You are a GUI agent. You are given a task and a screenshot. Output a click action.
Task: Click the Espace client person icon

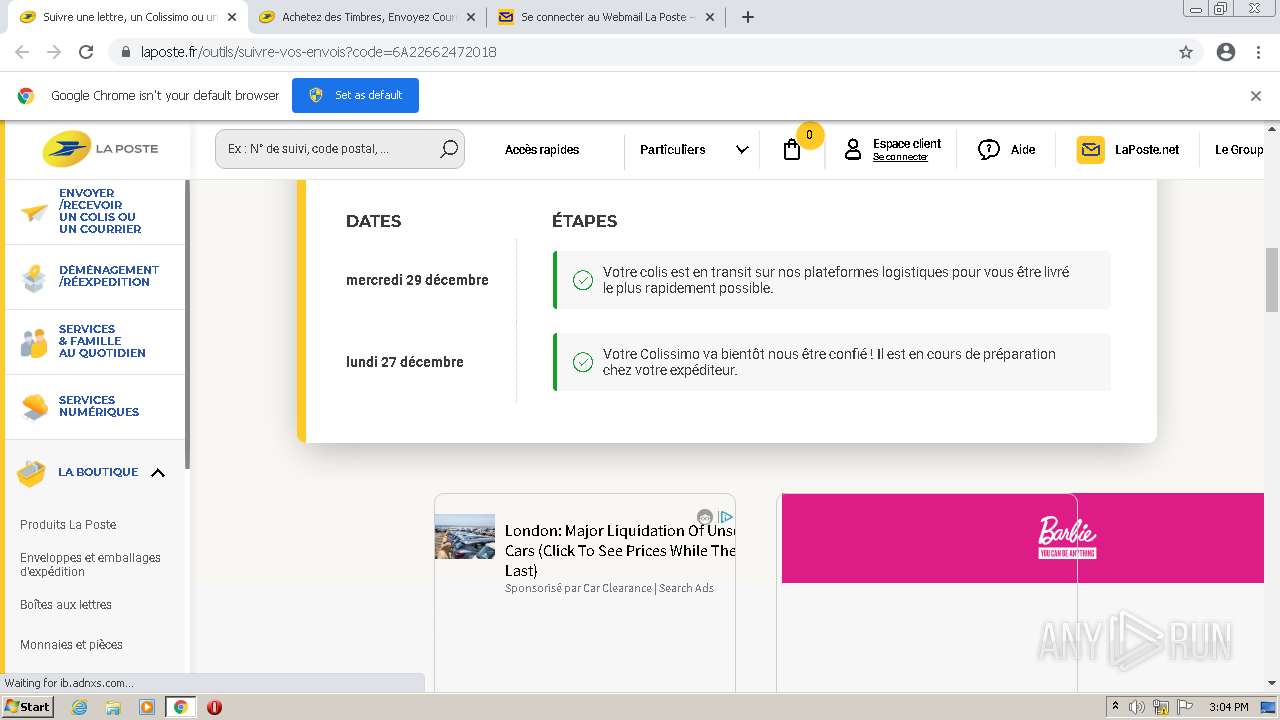[852, 150]
